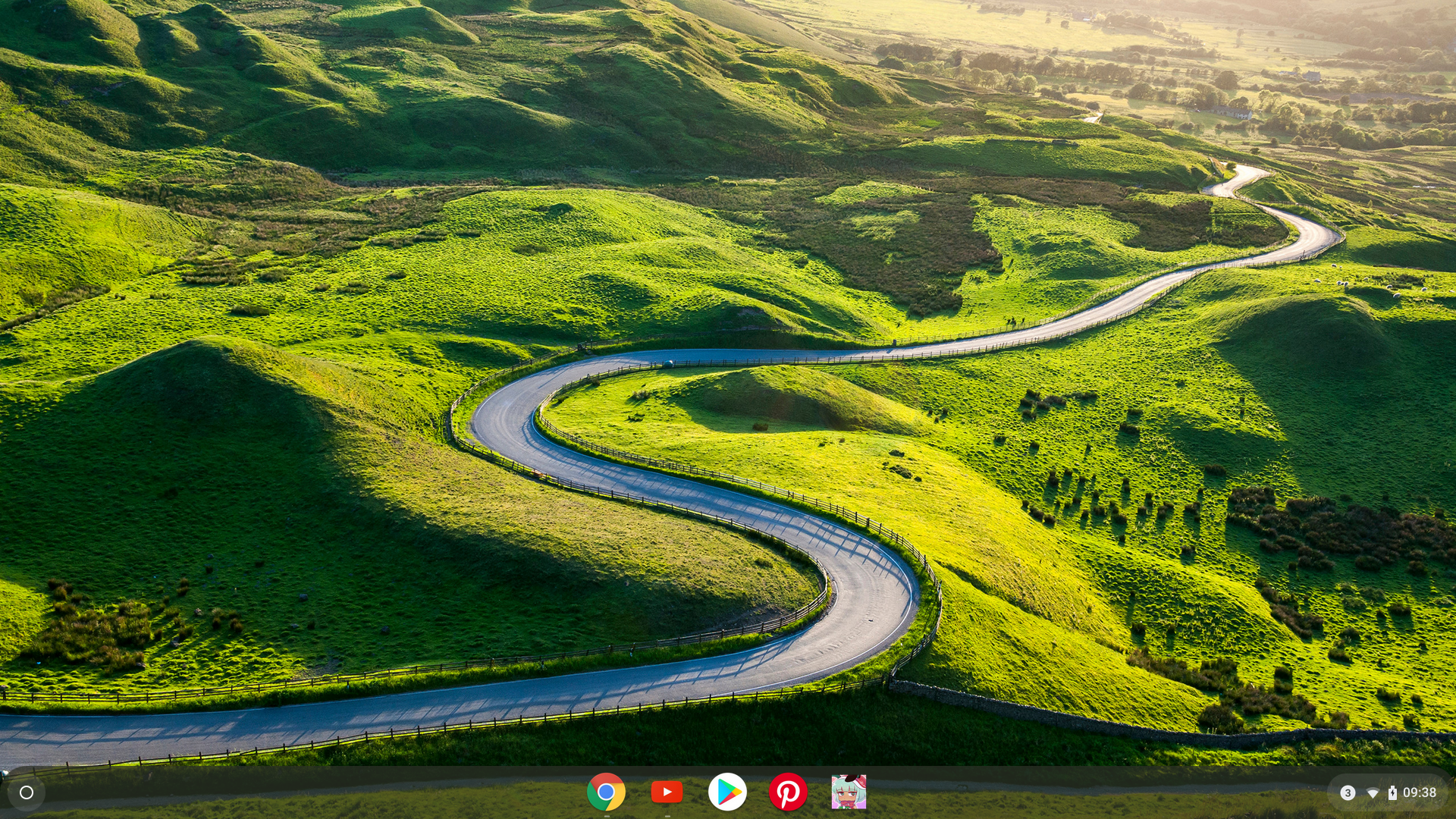The height and width of the screenshot is (819, 1456).
Task: Show the 3 pending notifications badge
Action: pos(1348,793)
